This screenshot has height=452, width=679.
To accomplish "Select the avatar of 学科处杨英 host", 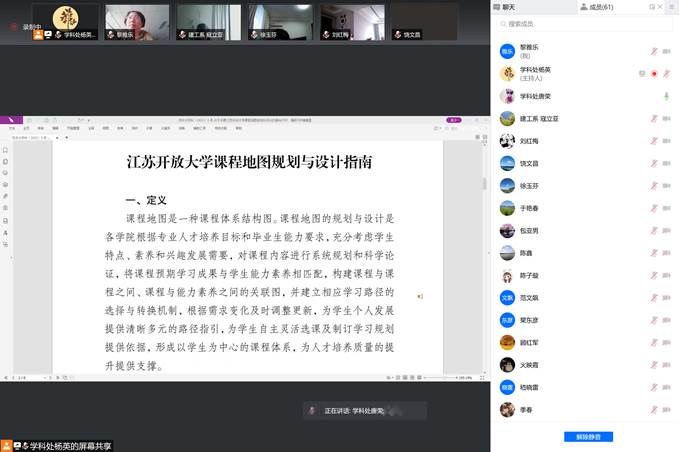I will (x=507, y=74).
